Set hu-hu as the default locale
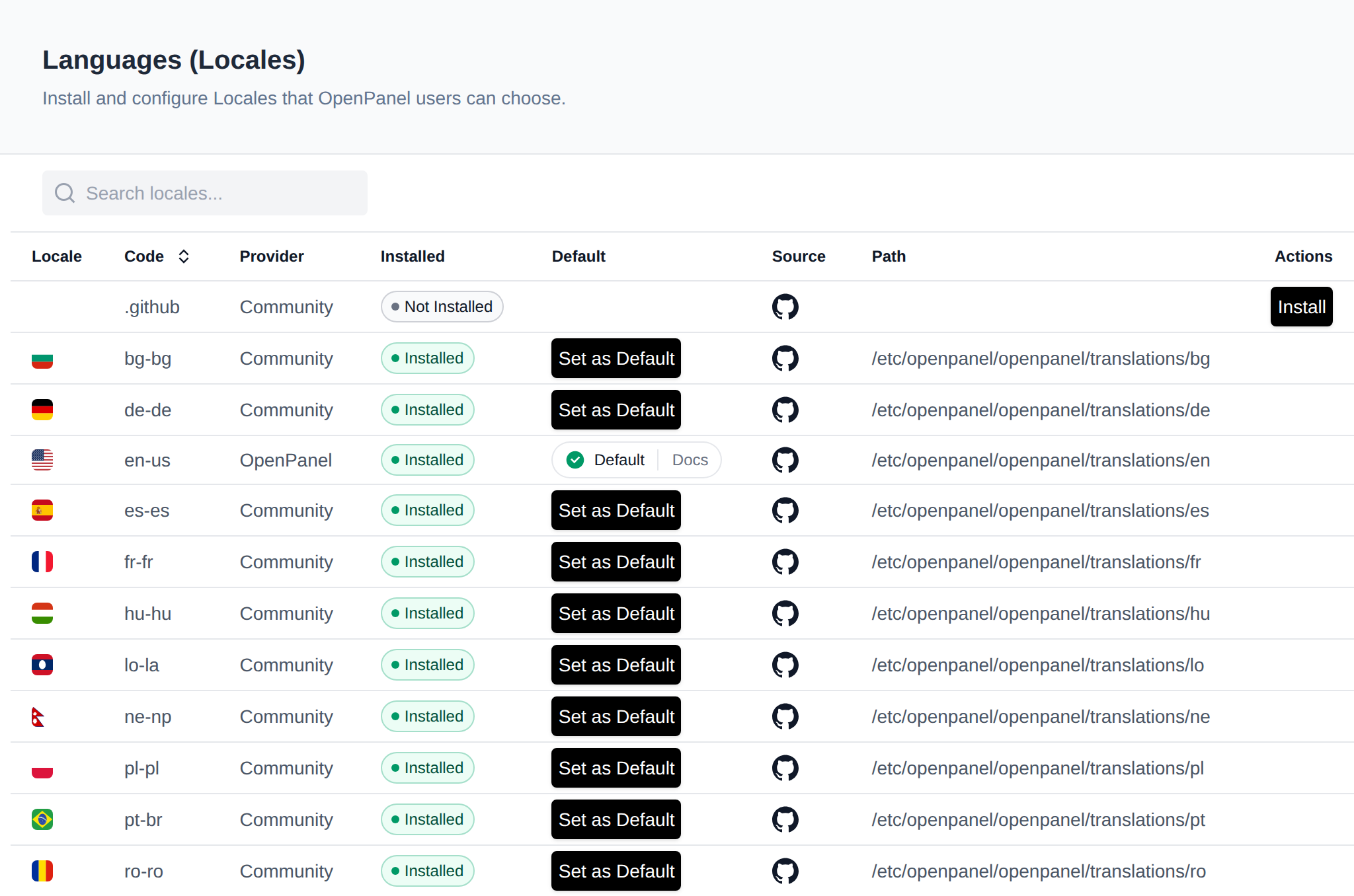 pyautogui.click(x=616, y=613)
